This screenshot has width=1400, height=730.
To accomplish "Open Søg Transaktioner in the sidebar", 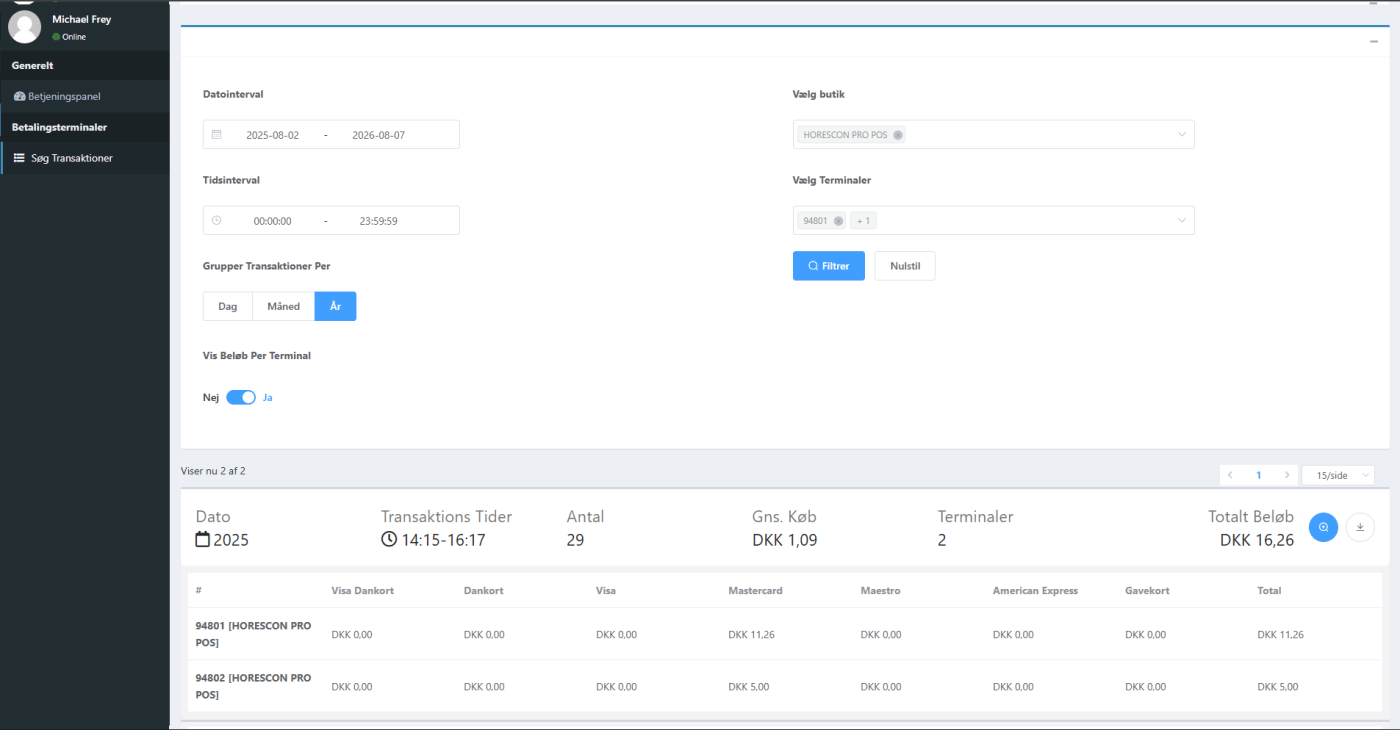I will click(85, 158).
